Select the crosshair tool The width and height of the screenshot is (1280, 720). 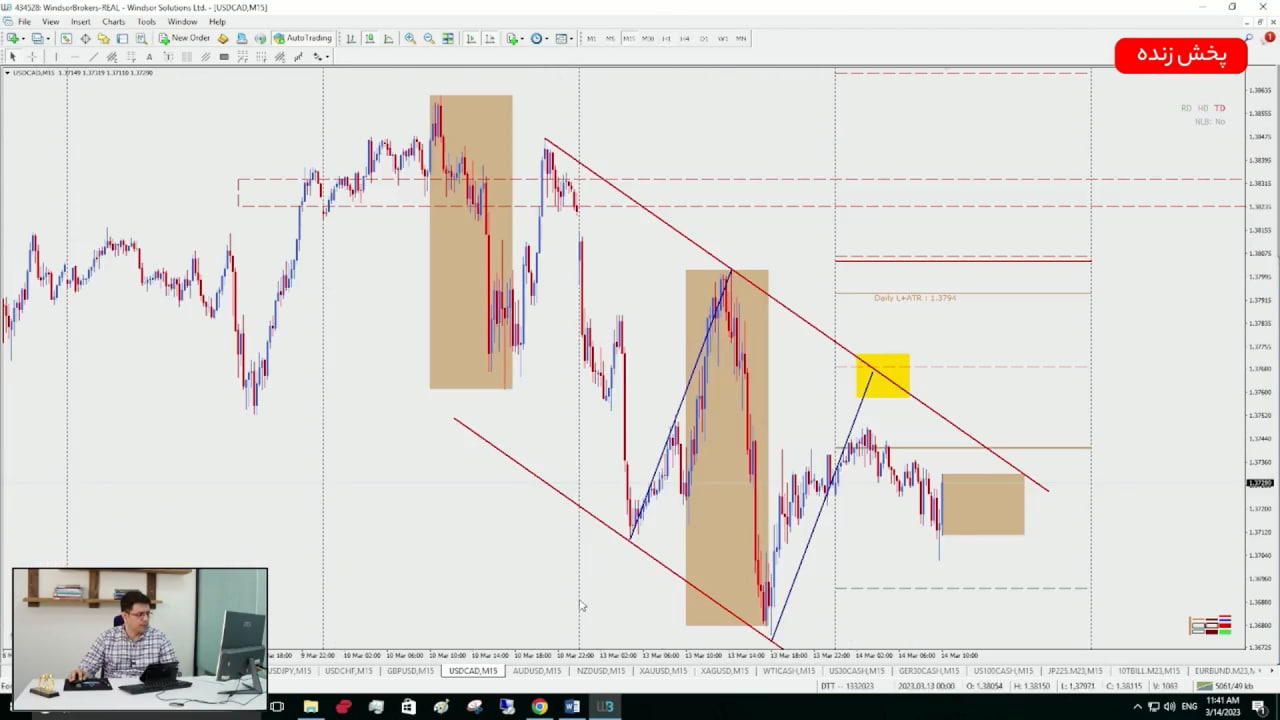pyautogui.click(x=32, y=57)
